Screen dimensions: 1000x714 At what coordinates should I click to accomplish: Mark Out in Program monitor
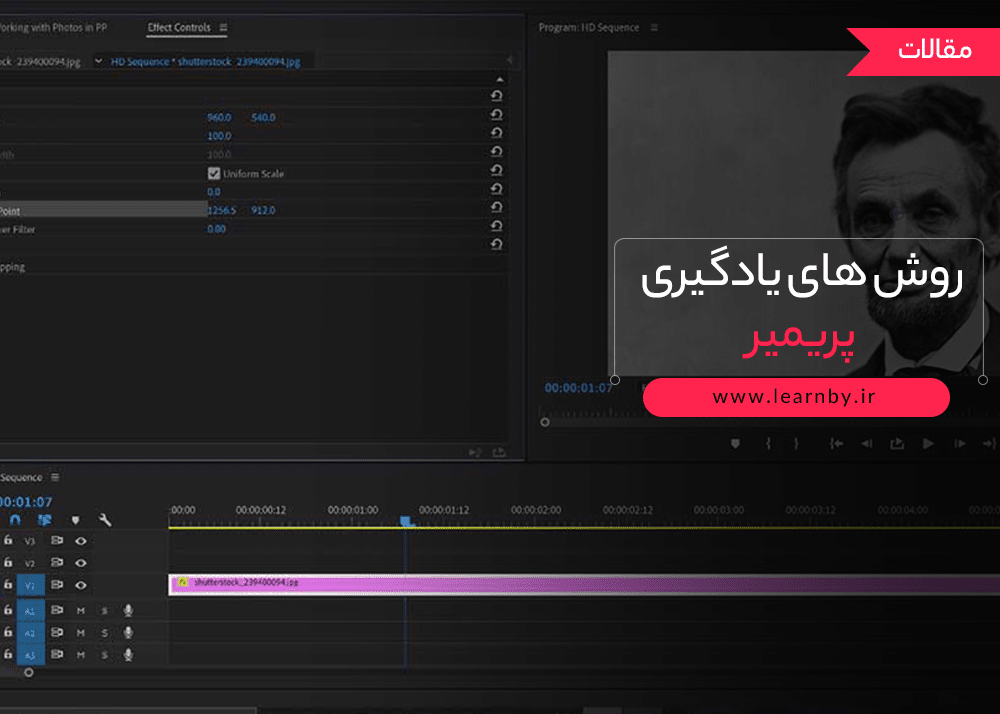click(796, 444)
